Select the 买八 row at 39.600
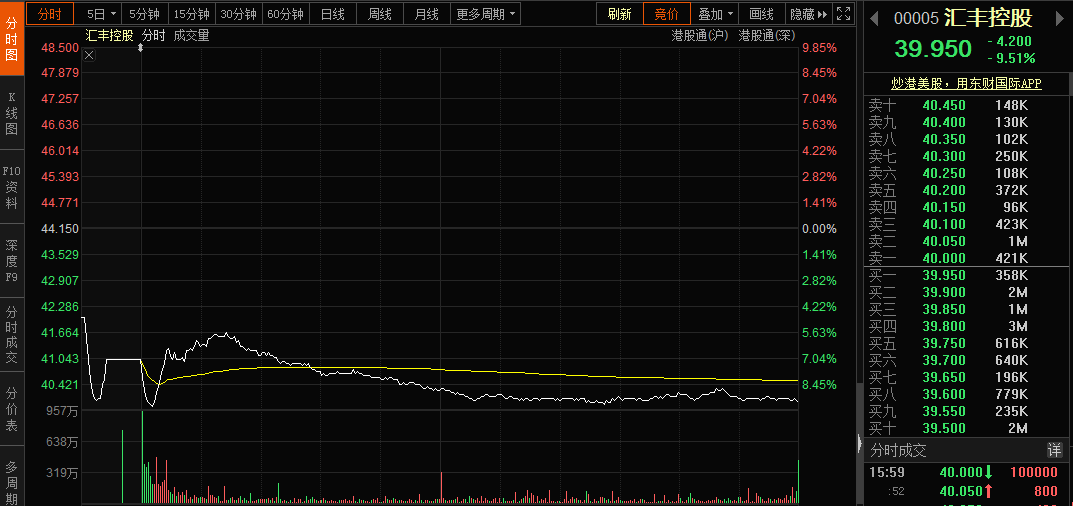The width and height of the screenshot is (1073, 506). (968, 394)
